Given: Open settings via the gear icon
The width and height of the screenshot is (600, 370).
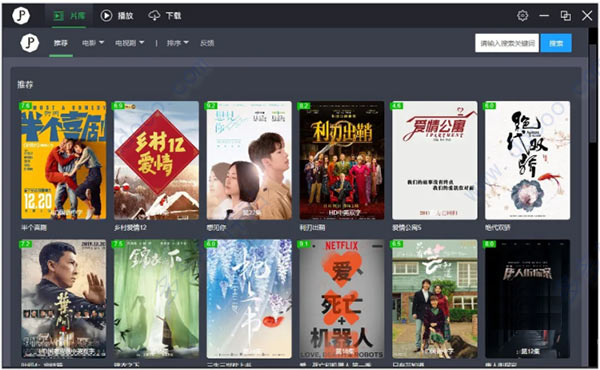Looking at the screenshot, I should [x=522, y=16].
